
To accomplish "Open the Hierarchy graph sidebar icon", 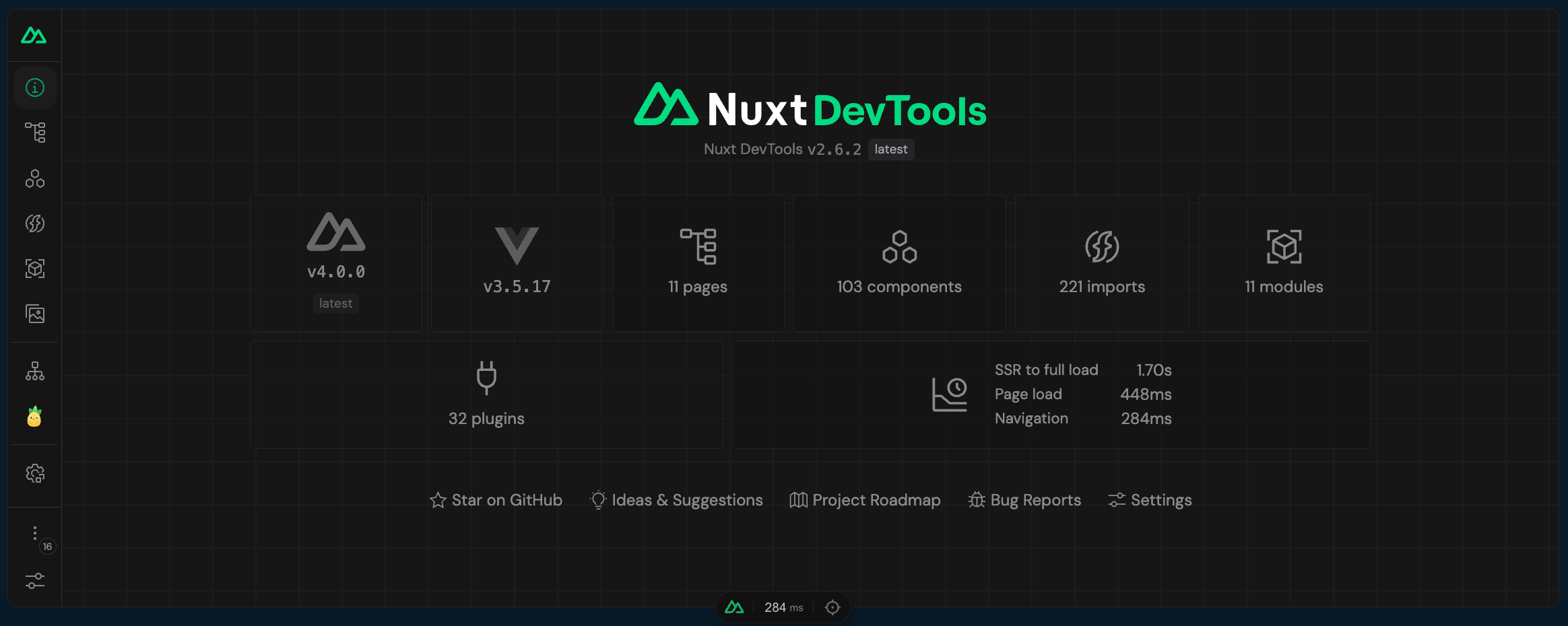I will (35, 371).
